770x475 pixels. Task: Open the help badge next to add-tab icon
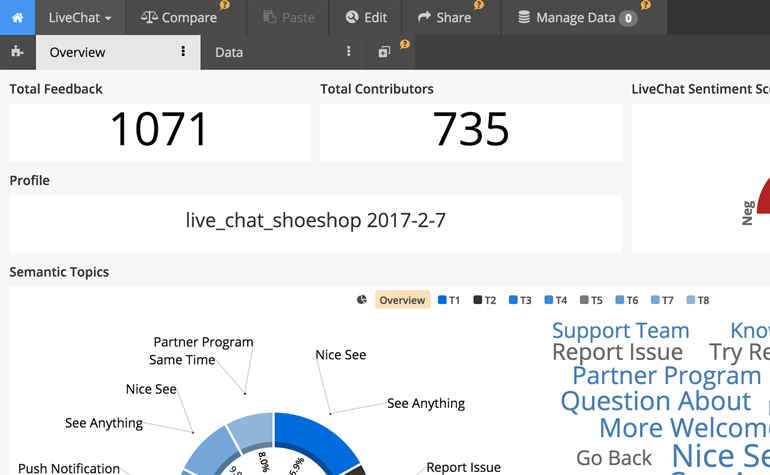pos(405,45)
